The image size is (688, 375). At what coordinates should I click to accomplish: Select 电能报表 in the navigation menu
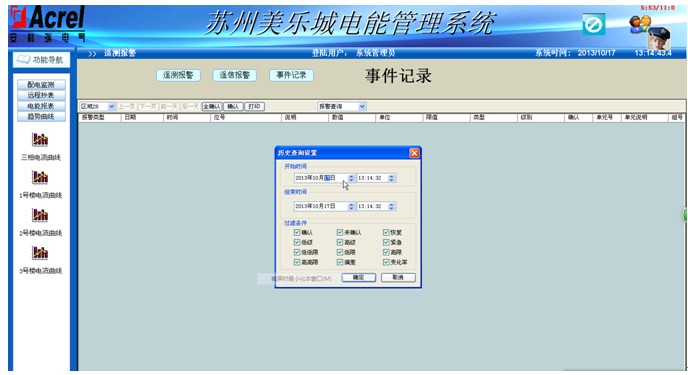(x=41, y=106)
